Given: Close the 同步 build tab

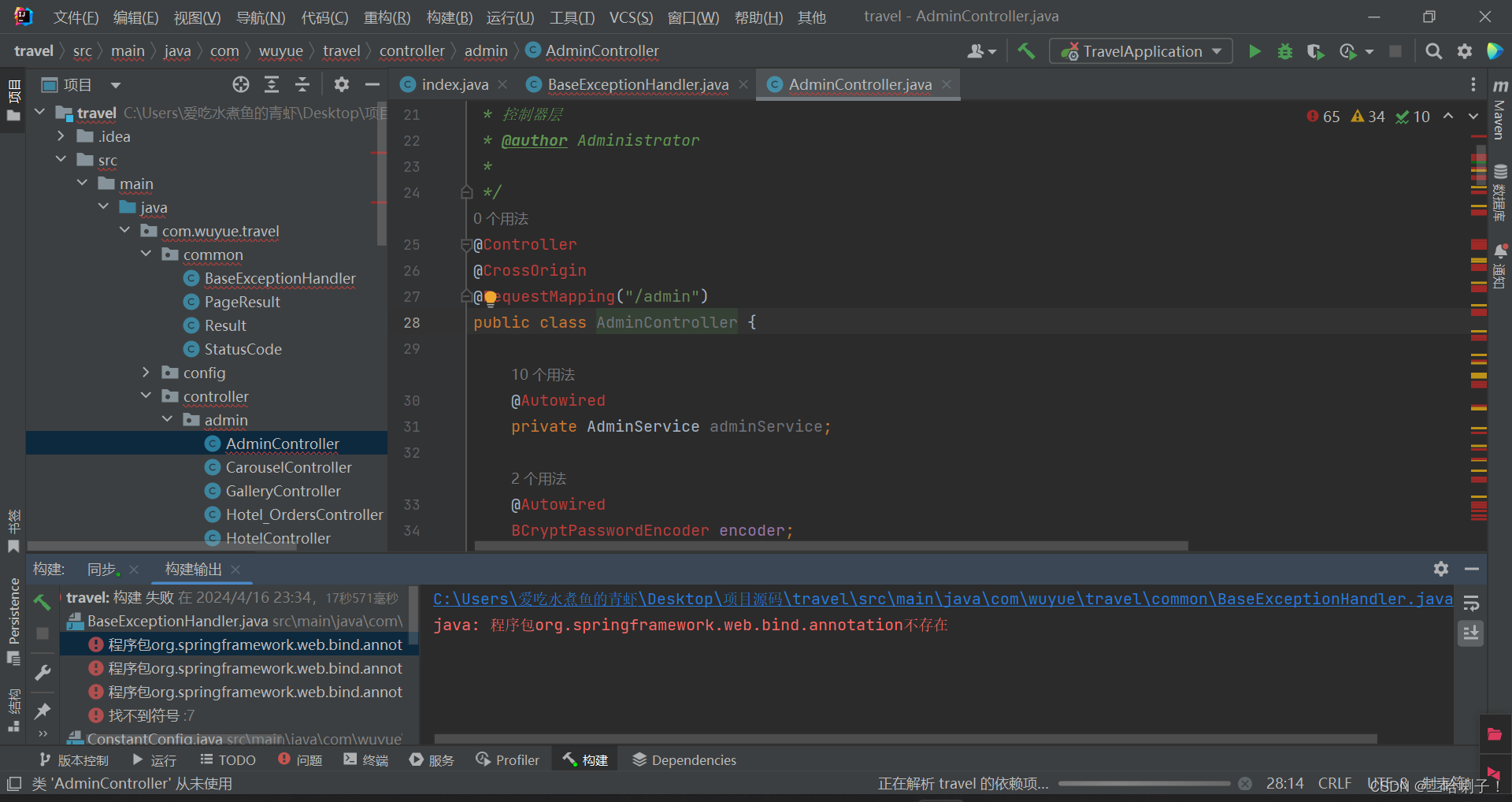Looking at the screenshot, I should point(134,569).
